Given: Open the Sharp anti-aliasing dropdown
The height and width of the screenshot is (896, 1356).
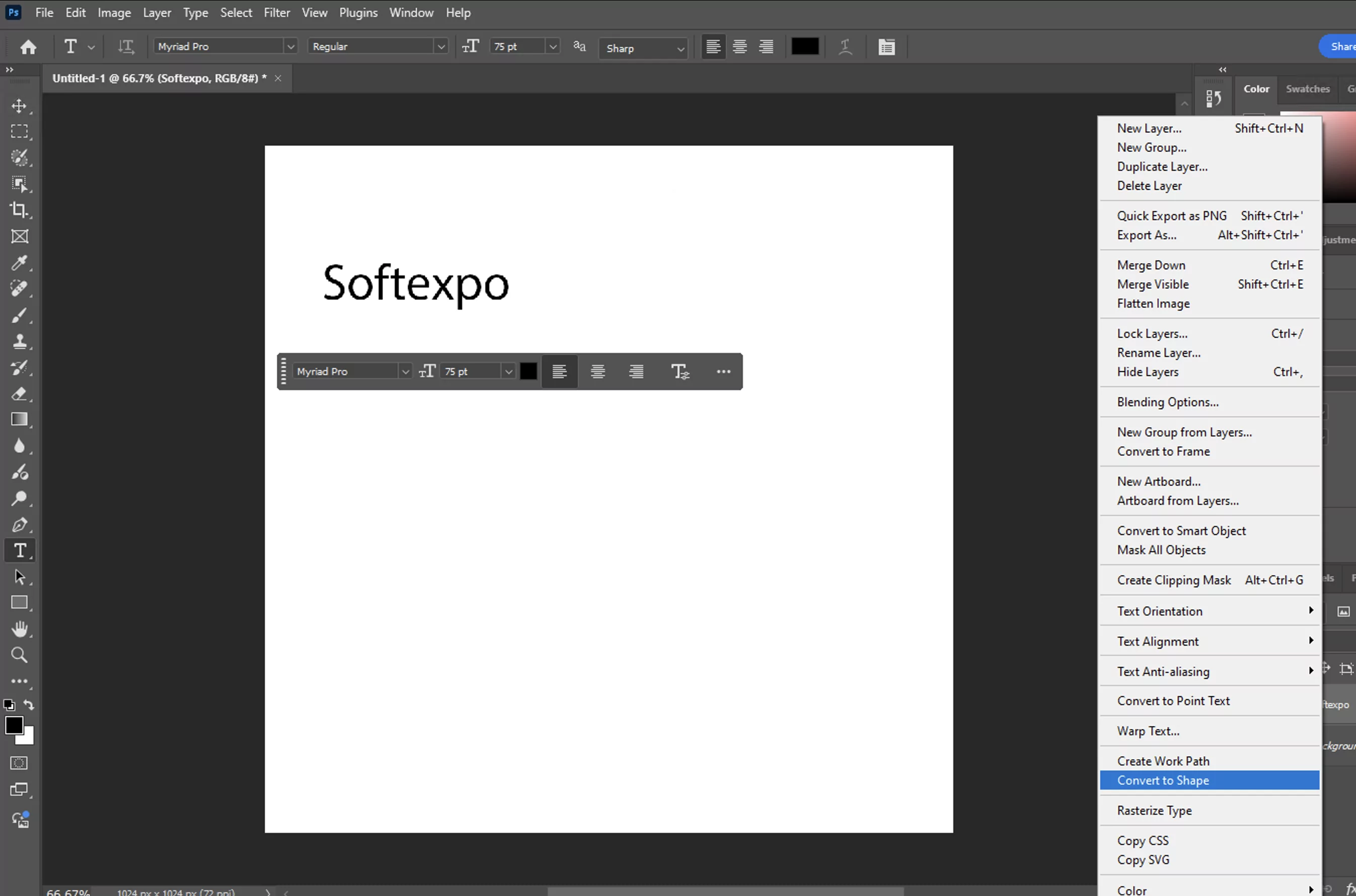Looking at the screenshot, I should [680, 48].
